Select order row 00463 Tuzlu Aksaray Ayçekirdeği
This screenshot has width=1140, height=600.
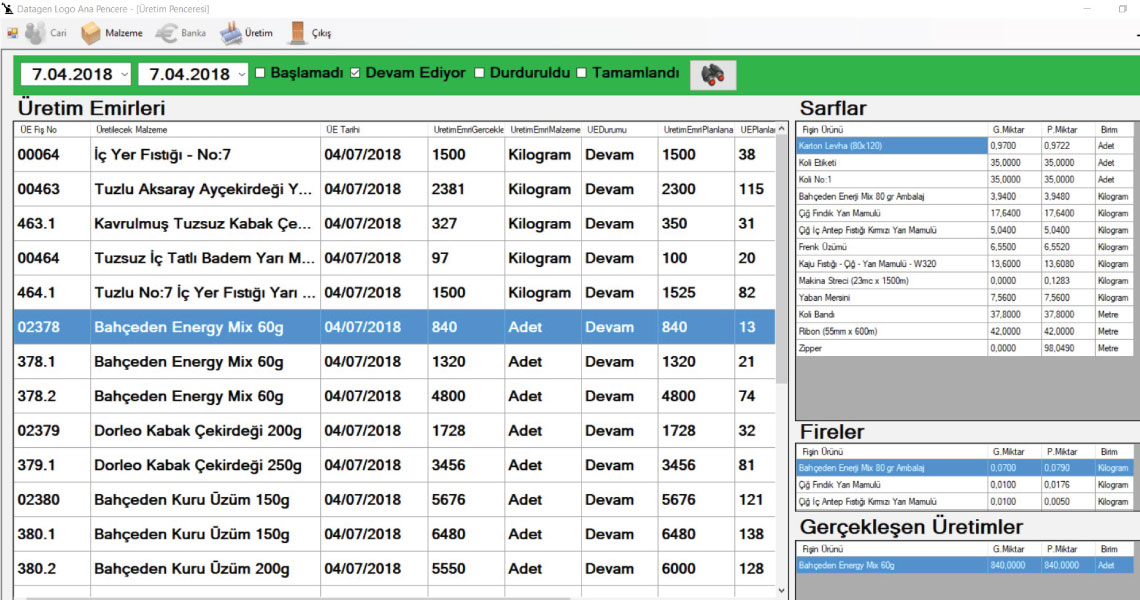click(394, 189)
